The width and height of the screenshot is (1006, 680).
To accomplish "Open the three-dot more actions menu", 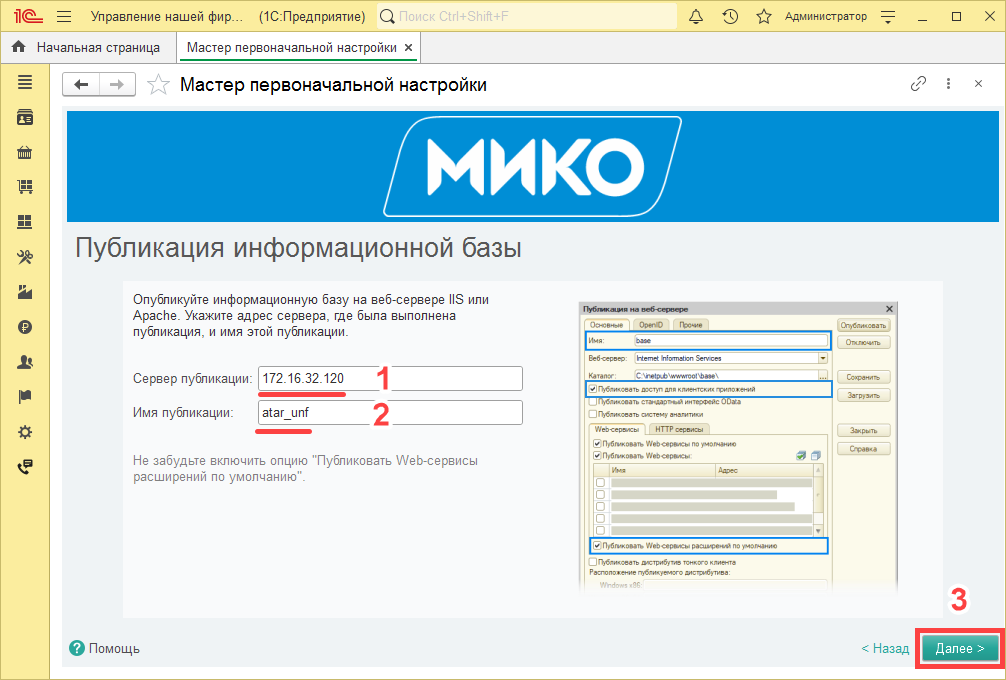I will click(x=948, y=85).
